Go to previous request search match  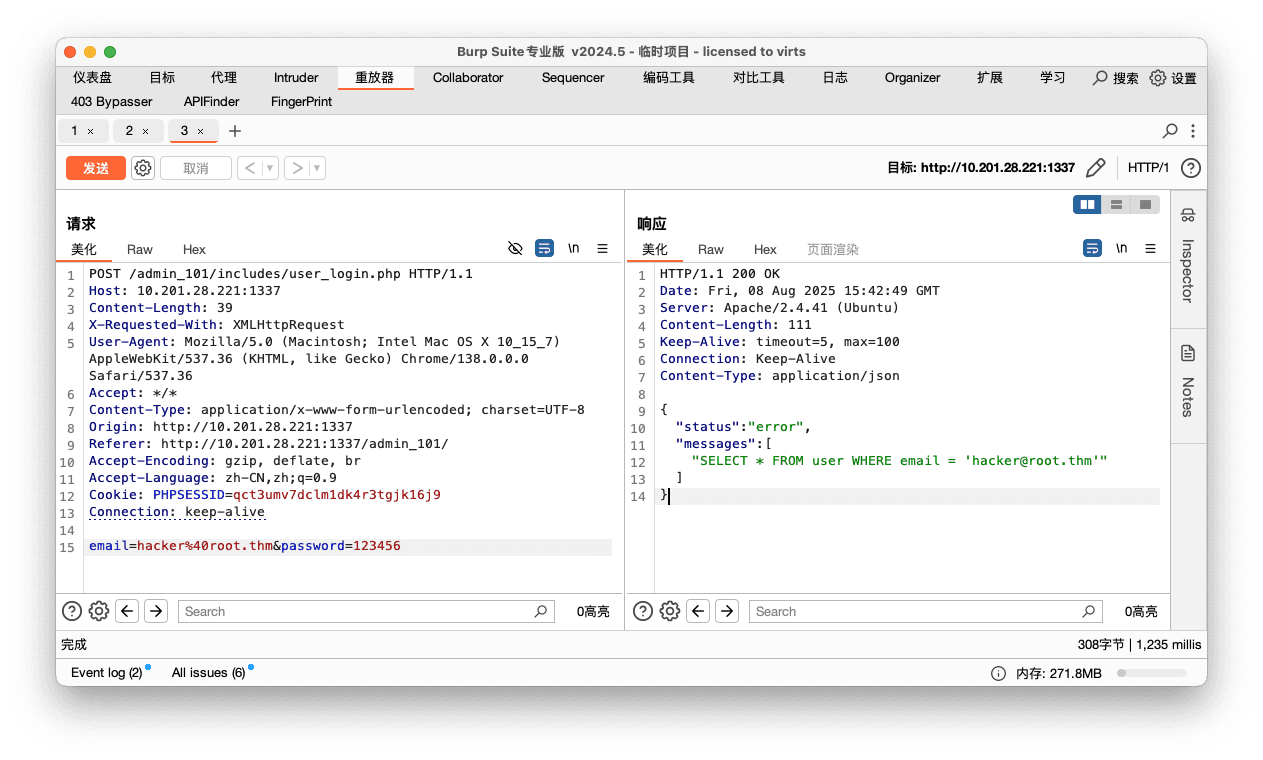[127, 611]
